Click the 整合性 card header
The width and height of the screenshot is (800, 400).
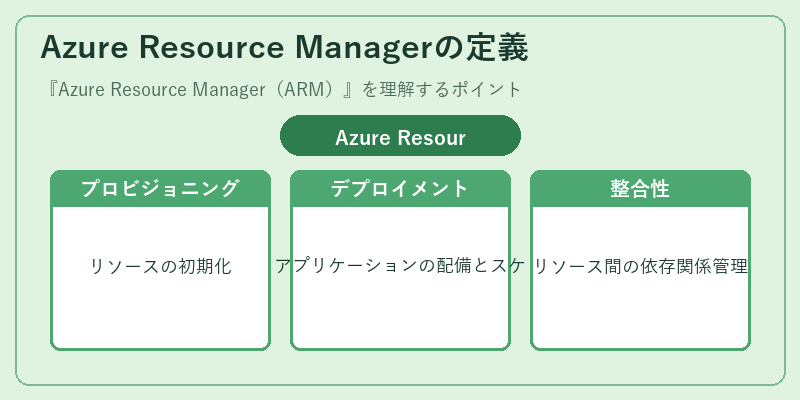coord(640,188)
